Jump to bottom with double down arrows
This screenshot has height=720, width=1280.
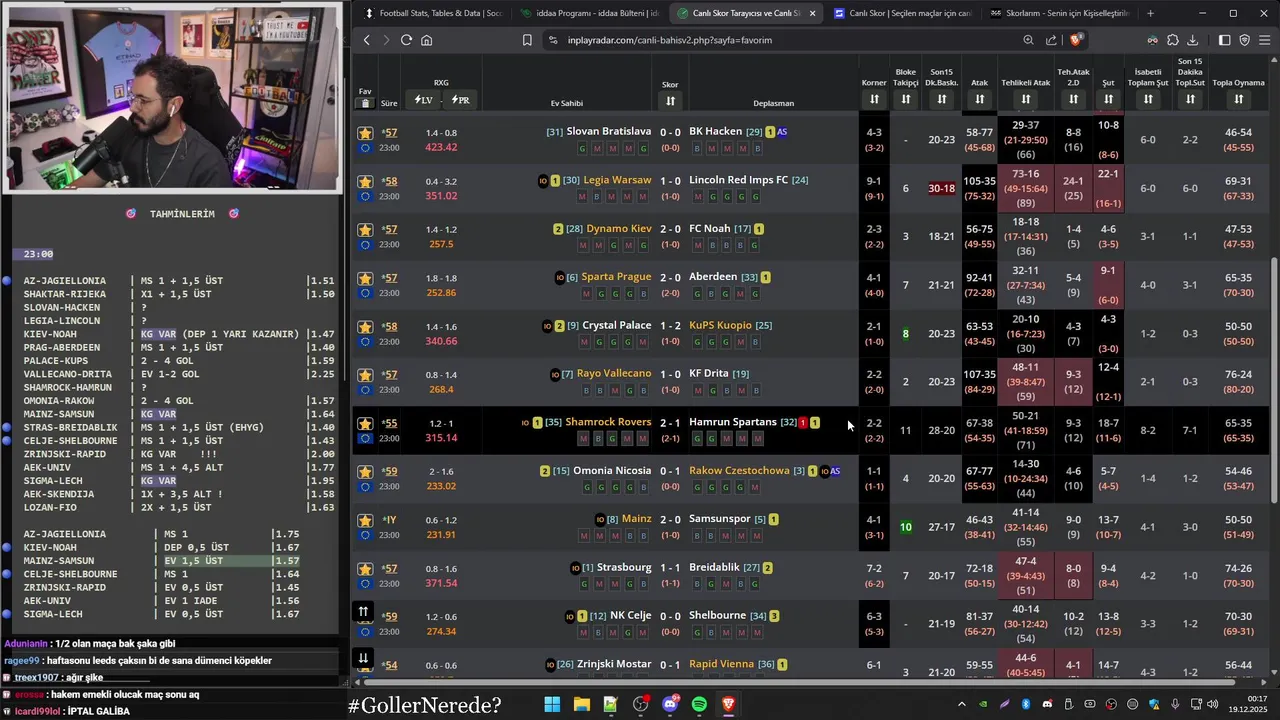[363, 659]
